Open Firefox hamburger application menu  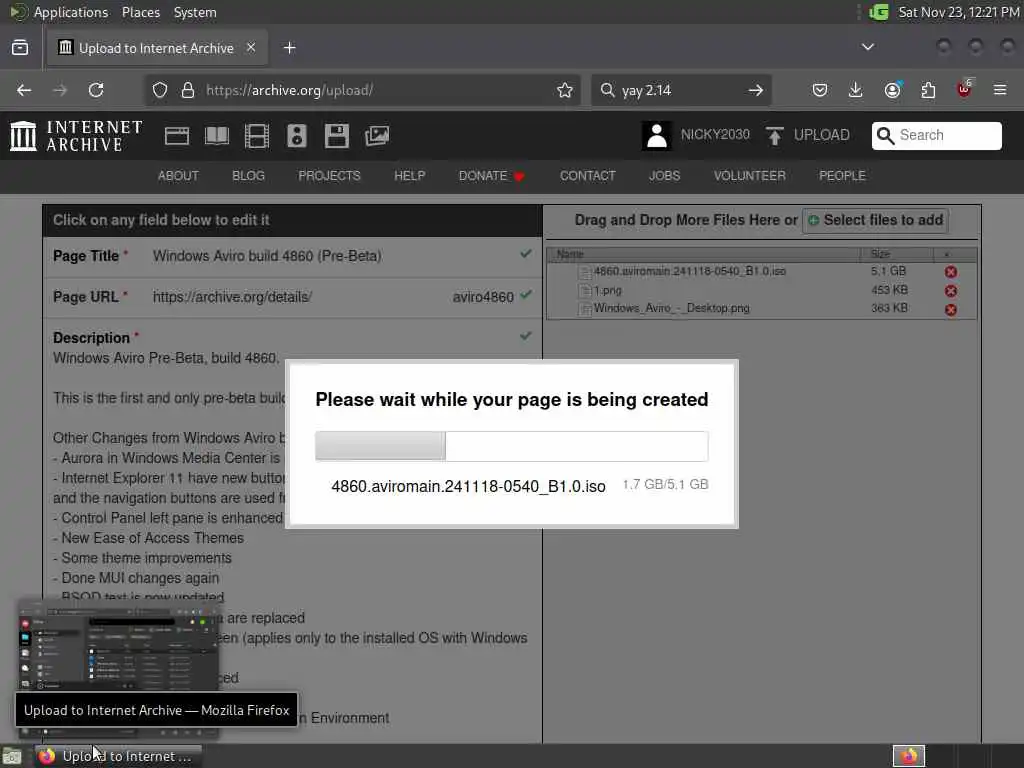[x=1000, y=90]
